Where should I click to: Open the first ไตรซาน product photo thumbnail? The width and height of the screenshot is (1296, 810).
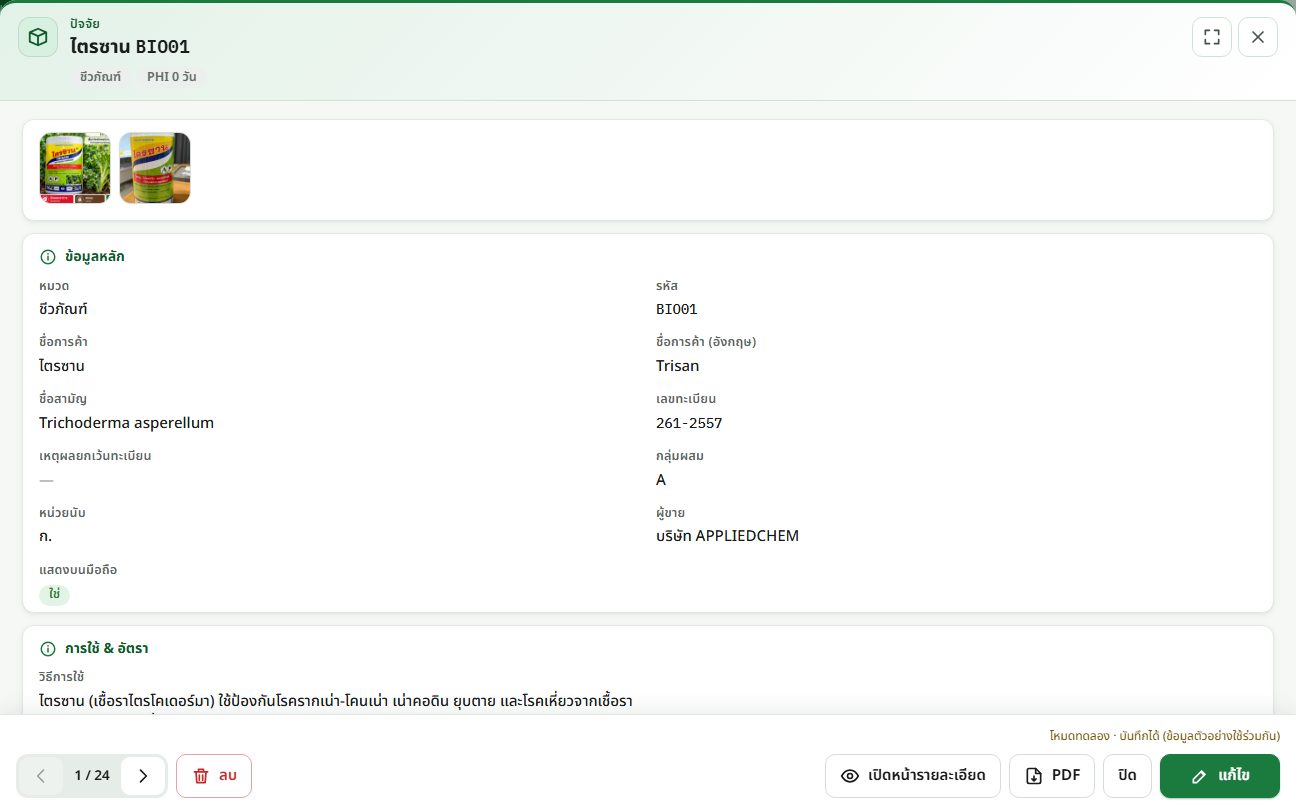75,168
